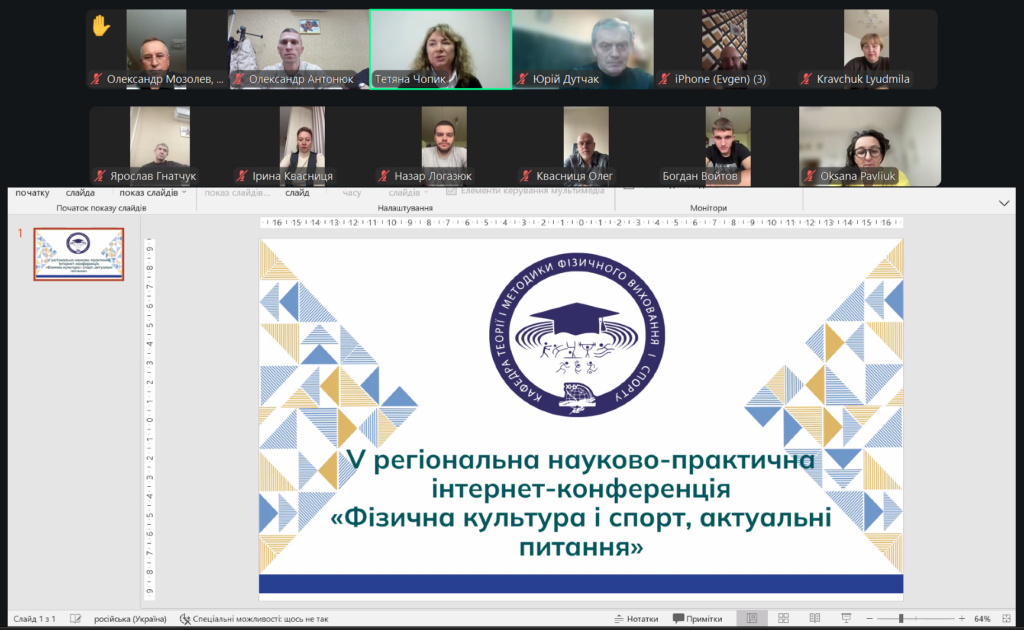Open zoom level 64% dialog
This screenshot has height=630, width=1024.
coord(982,619)
